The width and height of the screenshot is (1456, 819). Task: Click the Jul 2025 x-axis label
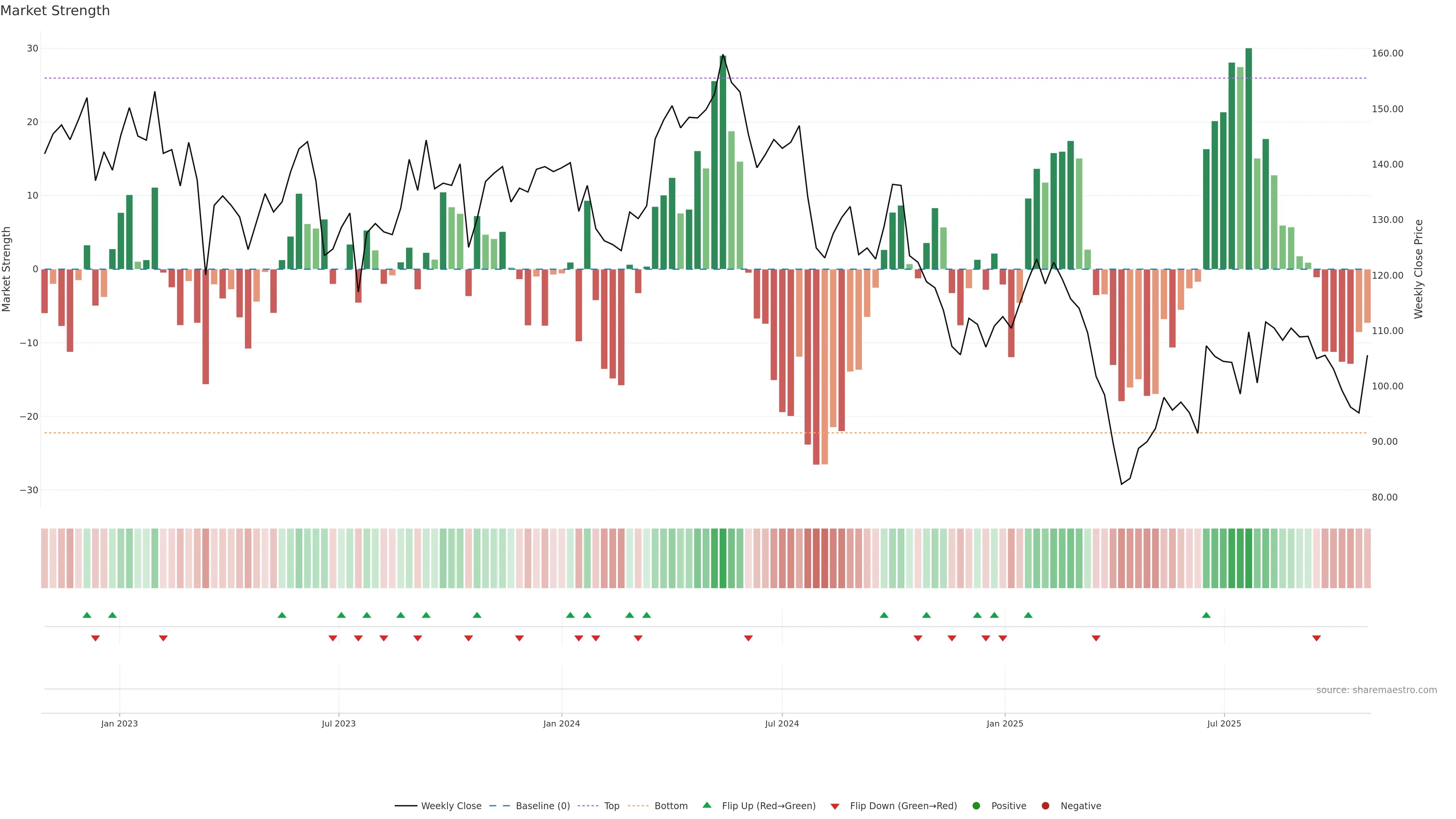[x=1224, y=723]
